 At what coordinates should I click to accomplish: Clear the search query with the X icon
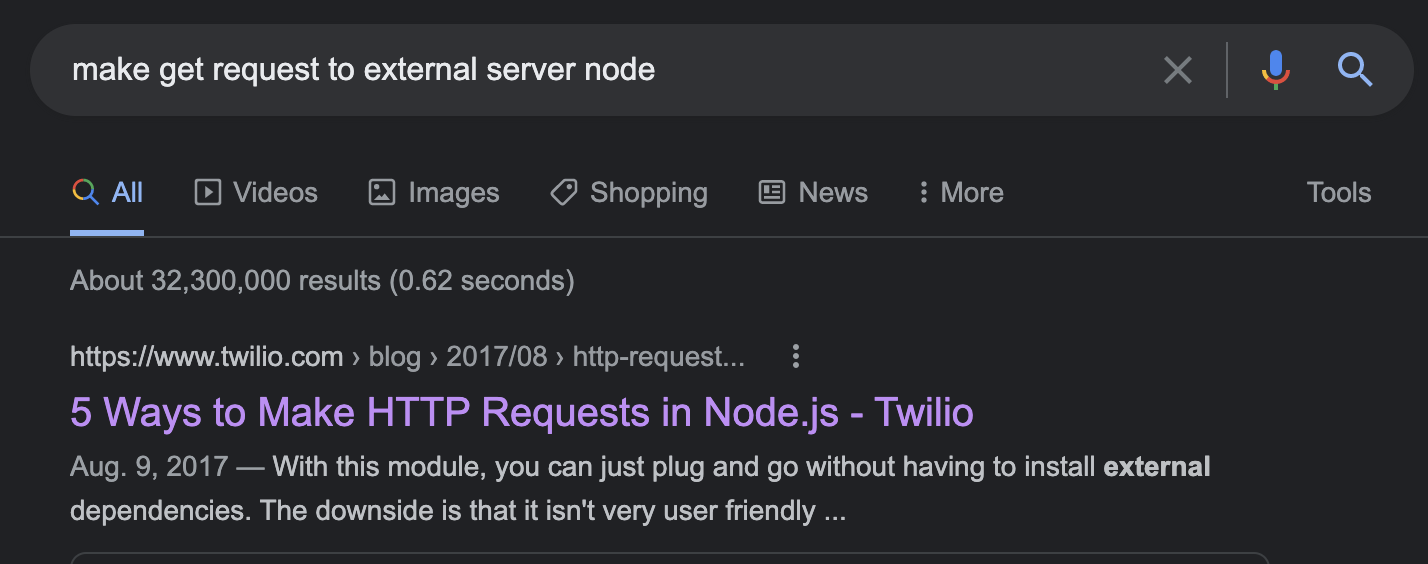coord(1178,70)
